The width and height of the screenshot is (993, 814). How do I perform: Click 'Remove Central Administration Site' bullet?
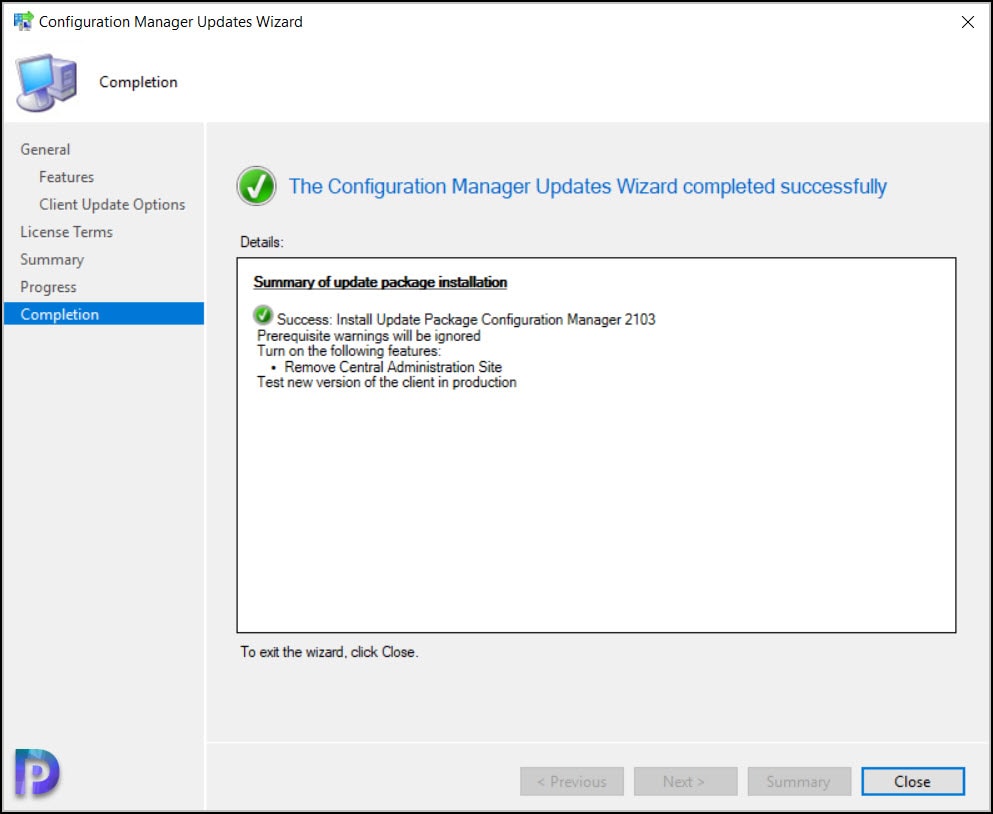coord(393,367)
